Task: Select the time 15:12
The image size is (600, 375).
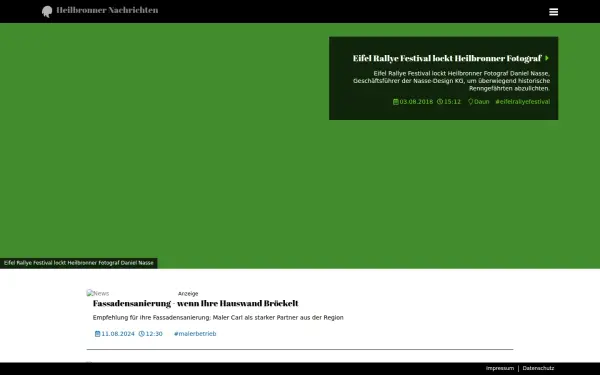Action: tap(452, 102)
